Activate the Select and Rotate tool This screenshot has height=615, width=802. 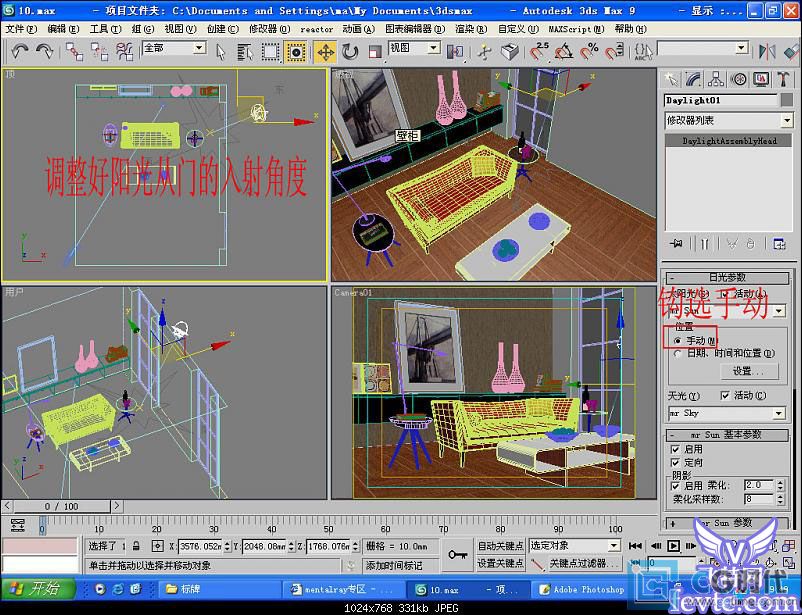coord(350,52)
